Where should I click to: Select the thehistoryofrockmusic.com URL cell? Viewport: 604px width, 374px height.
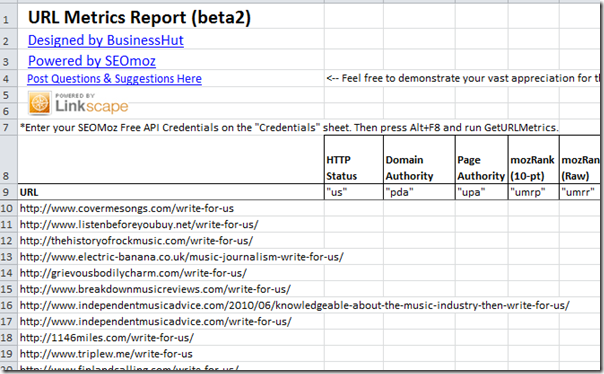171,241
